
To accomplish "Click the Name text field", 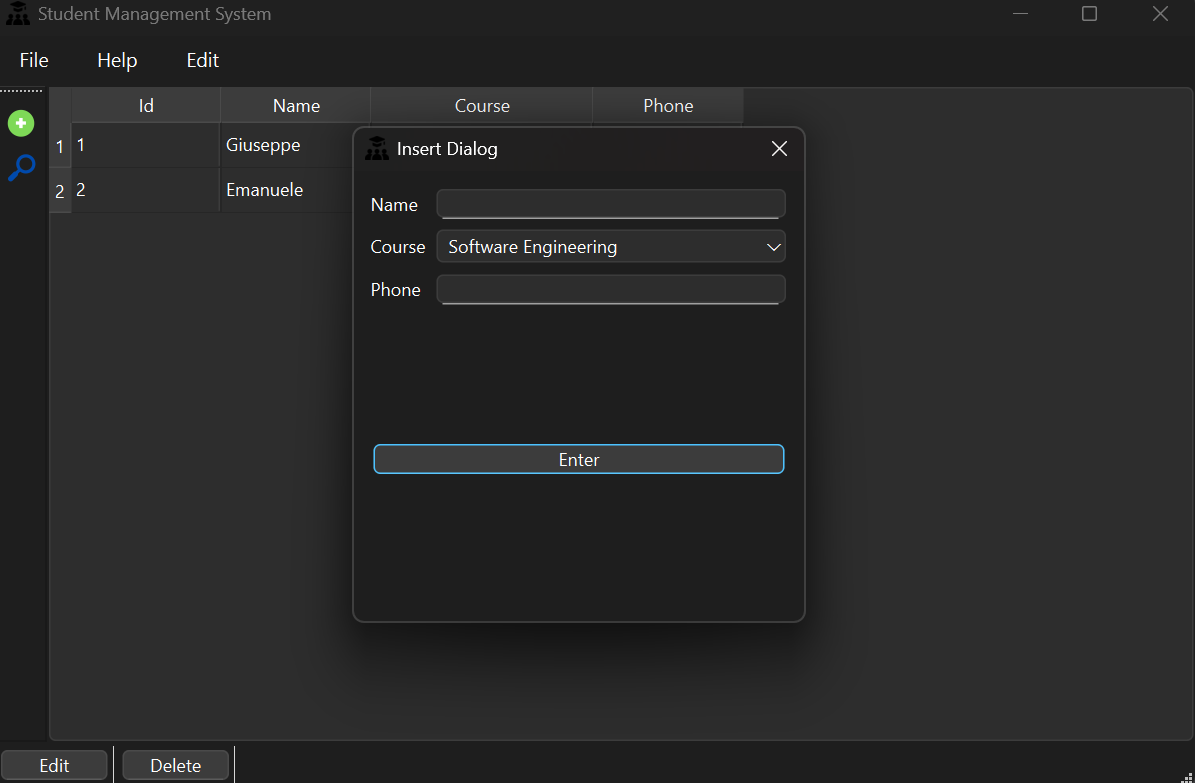I will coord(610,204).
